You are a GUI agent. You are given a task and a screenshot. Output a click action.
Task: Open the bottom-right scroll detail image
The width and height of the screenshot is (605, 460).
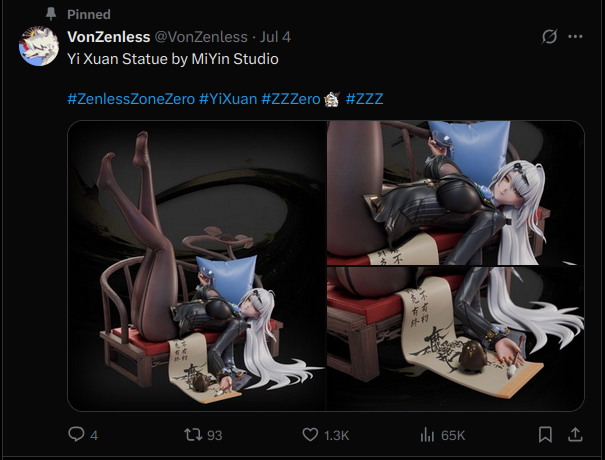pyautogui.click(x=456, y=339)
